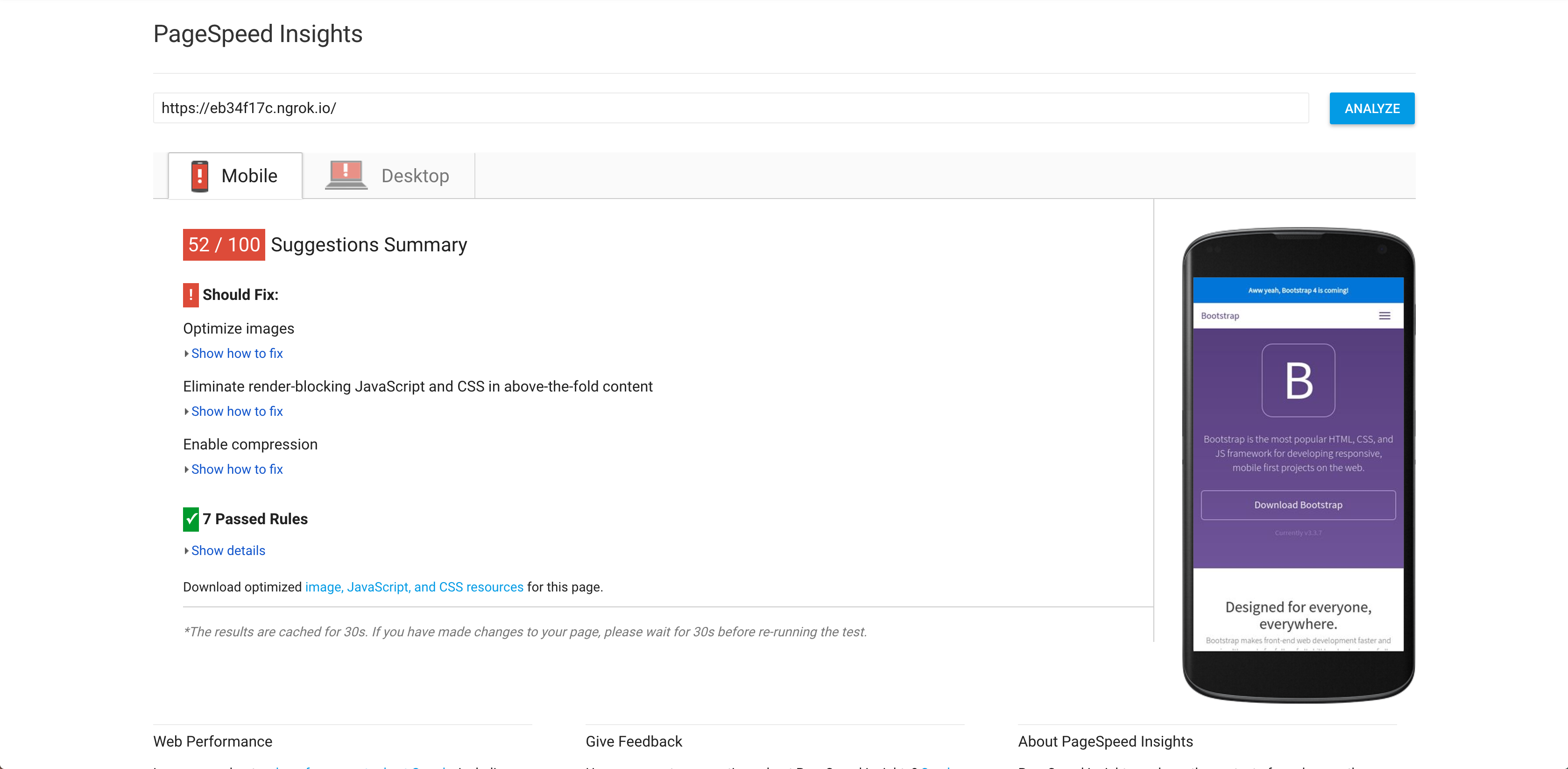Click the URL input field
The height and width of the screenshot is (769, 1568).
pyautogui.click(x=730, y=108)
